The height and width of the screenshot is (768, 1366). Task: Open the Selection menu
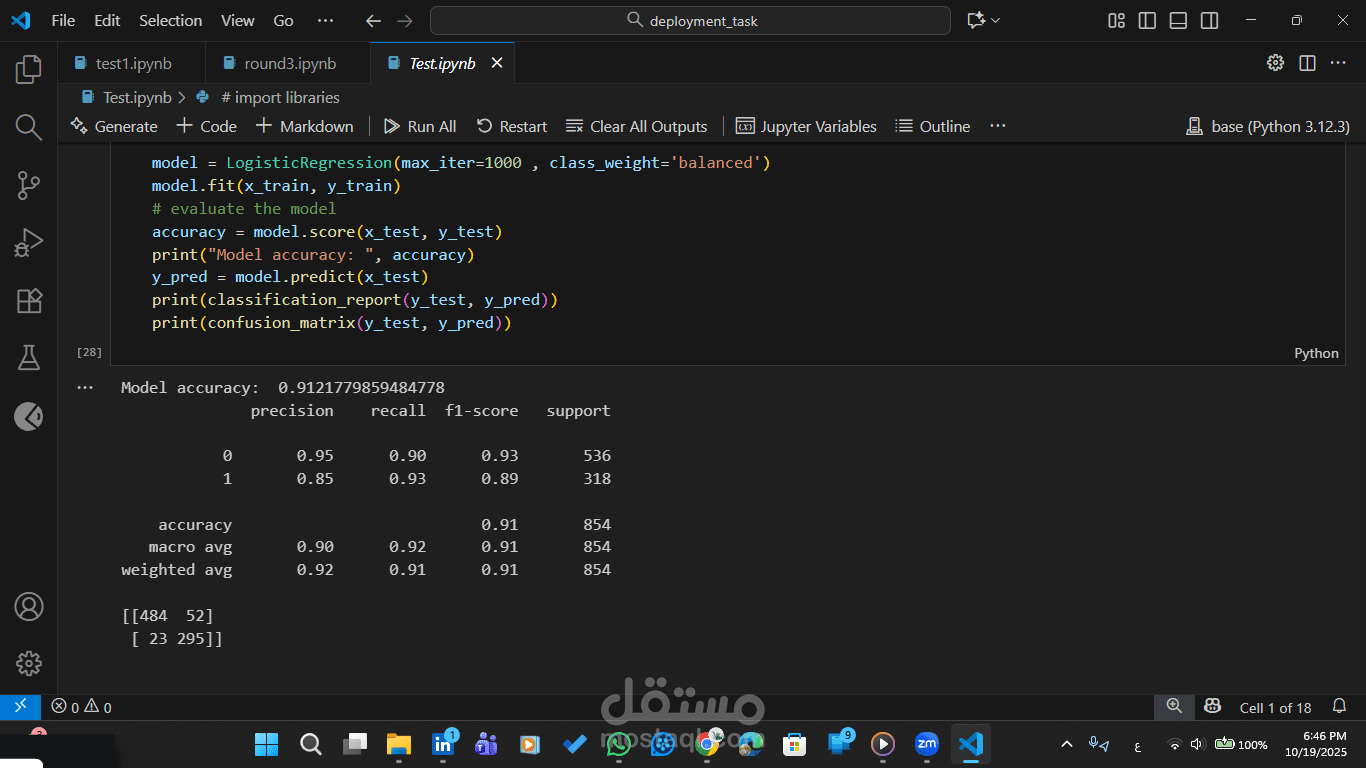[x=170, y=20]
